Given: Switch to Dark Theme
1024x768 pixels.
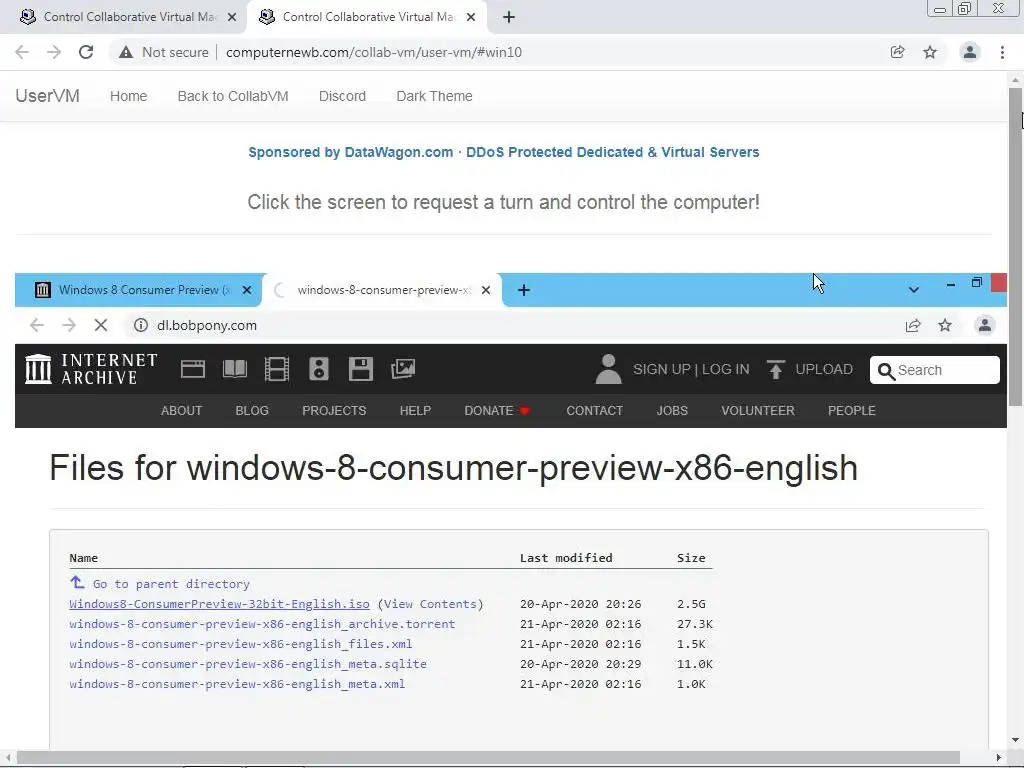Looking at the screenshot, I should pos(434,96).
